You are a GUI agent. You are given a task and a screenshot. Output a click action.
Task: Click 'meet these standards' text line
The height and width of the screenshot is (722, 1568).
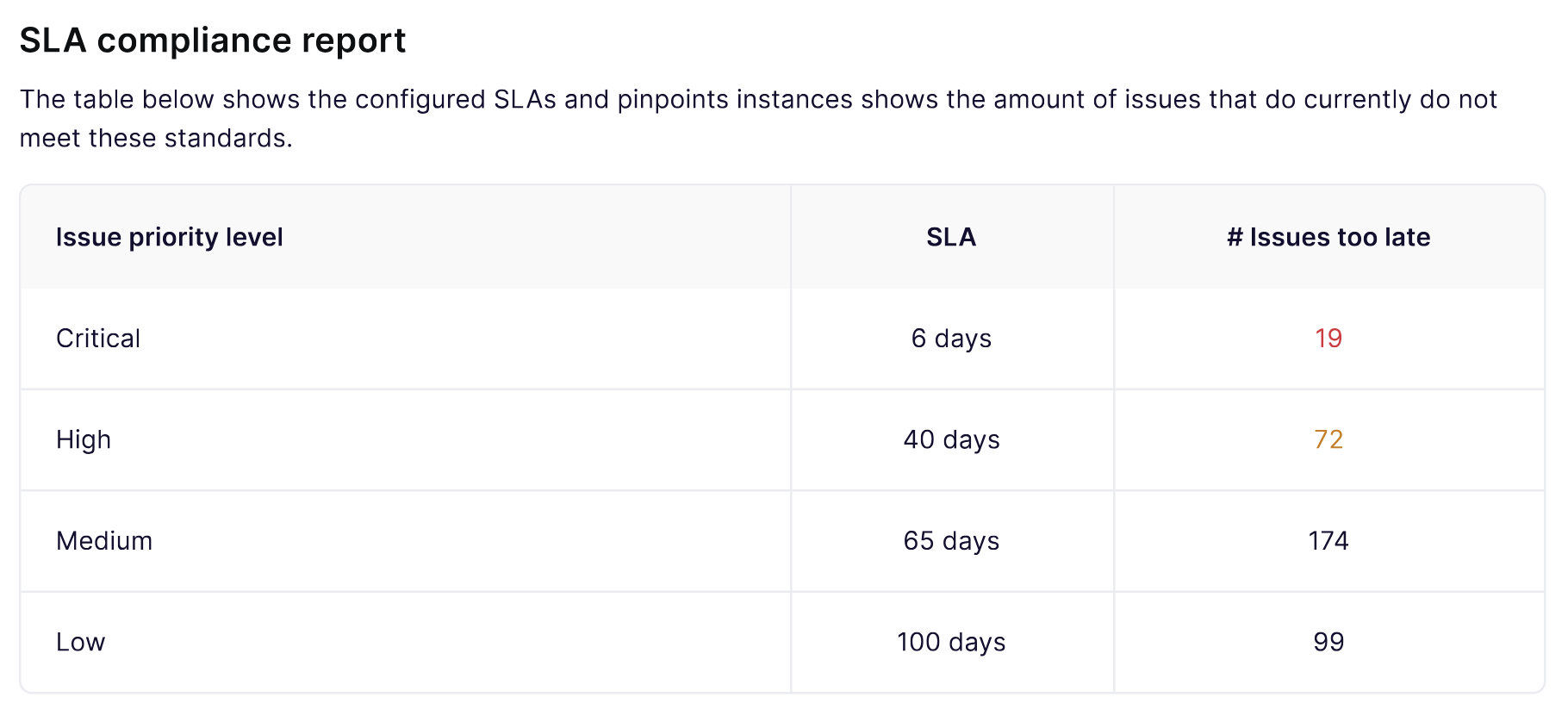pos(156,138)
